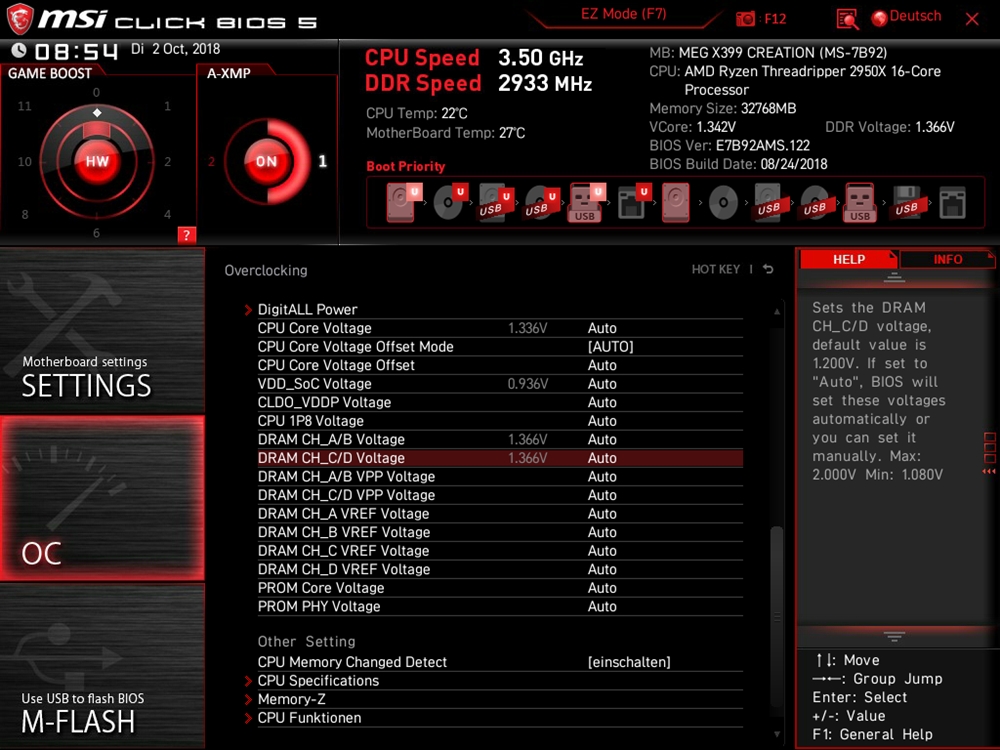Viewport: 1000px width, 750px height.
Task: Open the CPU Memory Changed Detect [einschalten] dropdown
Action: click(x=629, y=662)
